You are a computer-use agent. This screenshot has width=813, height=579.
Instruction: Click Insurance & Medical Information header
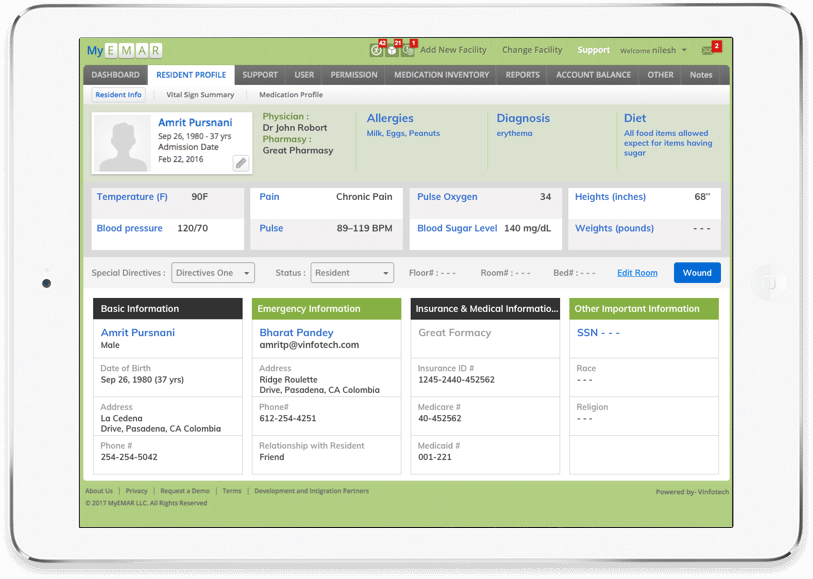tap(485, 308)
